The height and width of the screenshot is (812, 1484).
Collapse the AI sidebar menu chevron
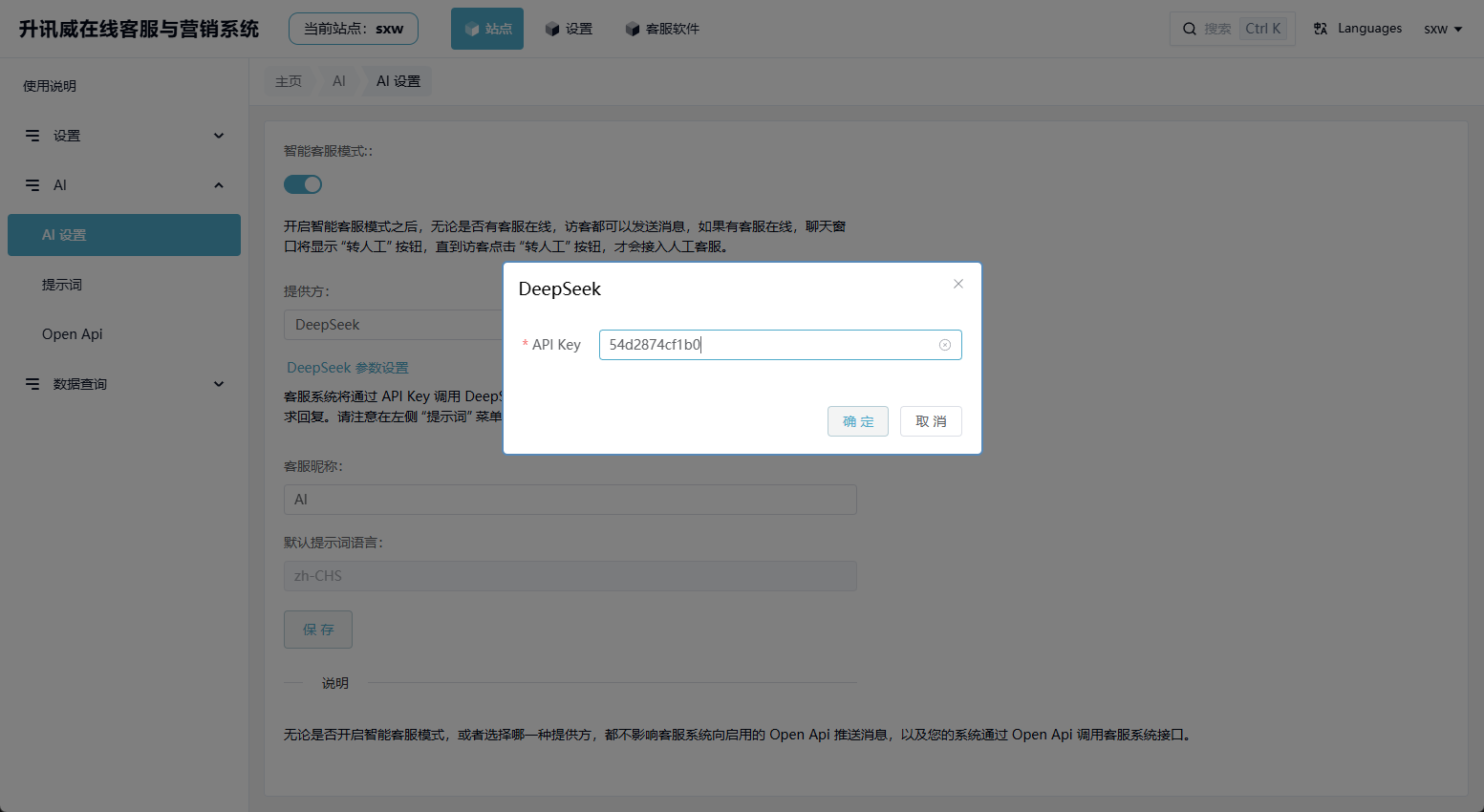[x=219, y=185]
